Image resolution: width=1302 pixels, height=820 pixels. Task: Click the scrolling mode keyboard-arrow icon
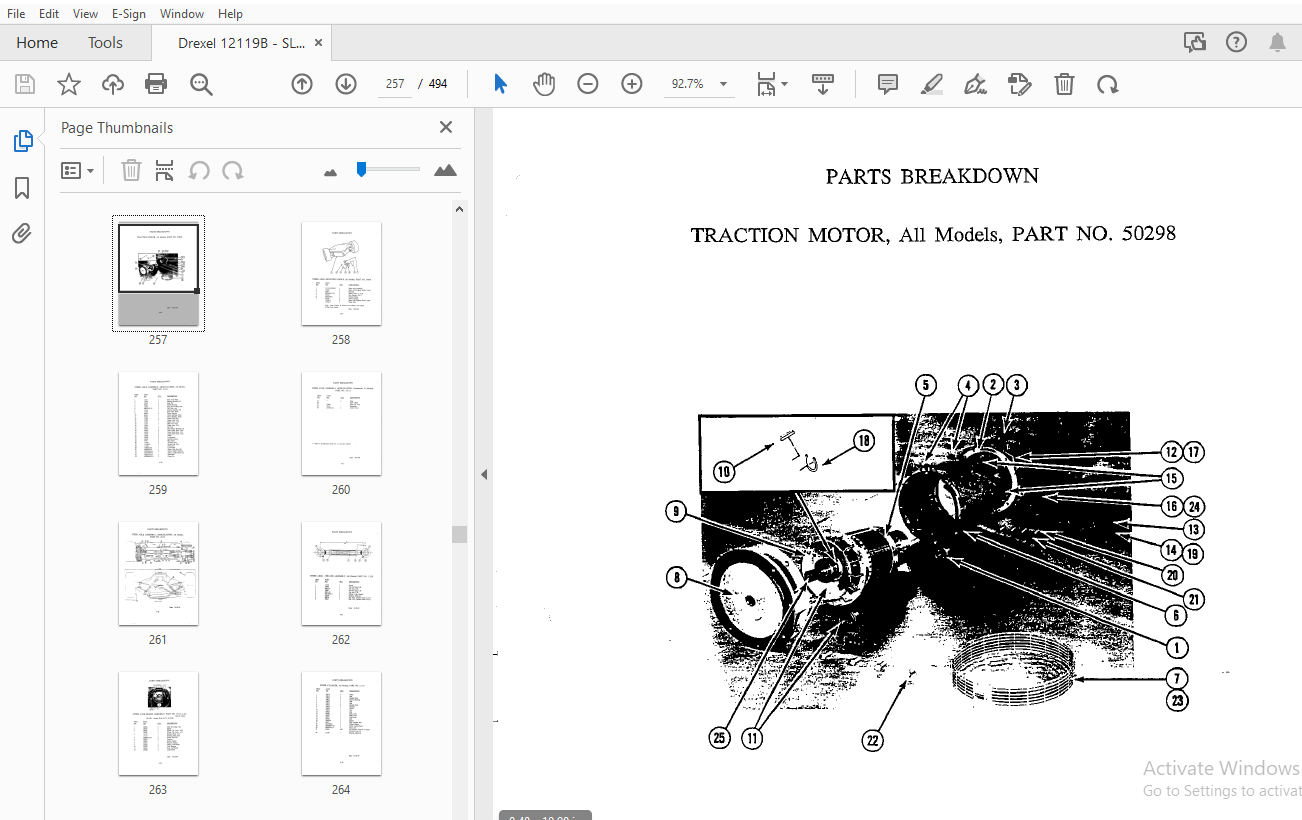click(x=823, y=84)
